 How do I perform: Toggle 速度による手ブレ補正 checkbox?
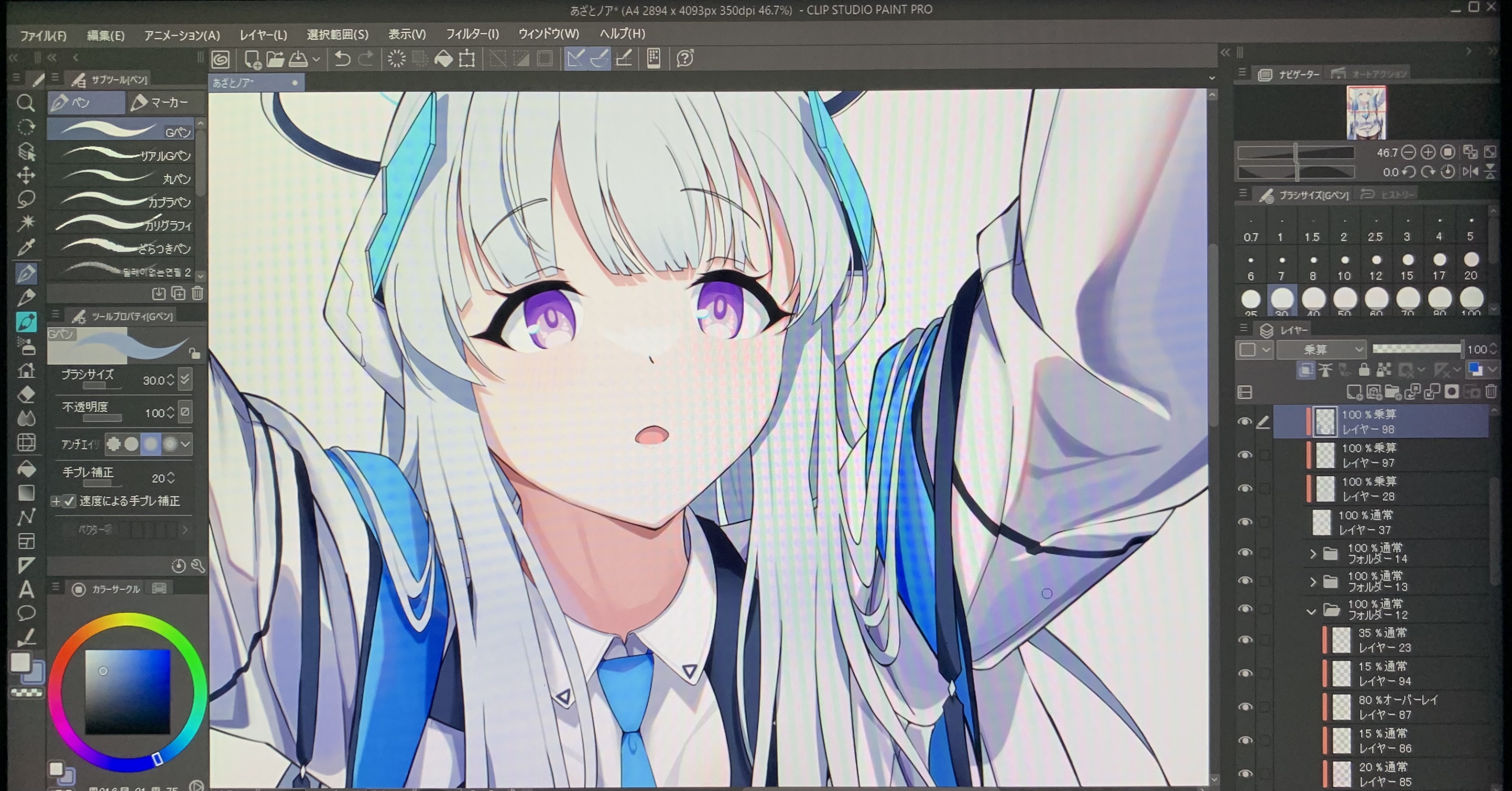(70, 501)
